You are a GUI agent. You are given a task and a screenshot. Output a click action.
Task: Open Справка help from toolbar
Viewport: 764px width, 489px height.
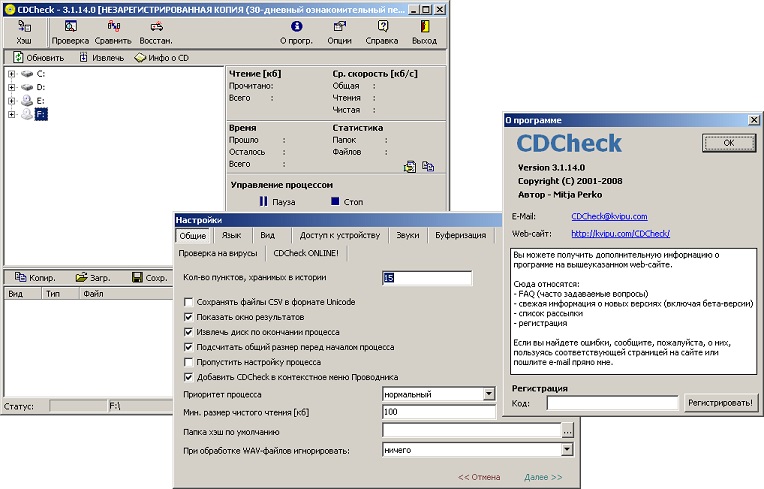click(382, 33)
